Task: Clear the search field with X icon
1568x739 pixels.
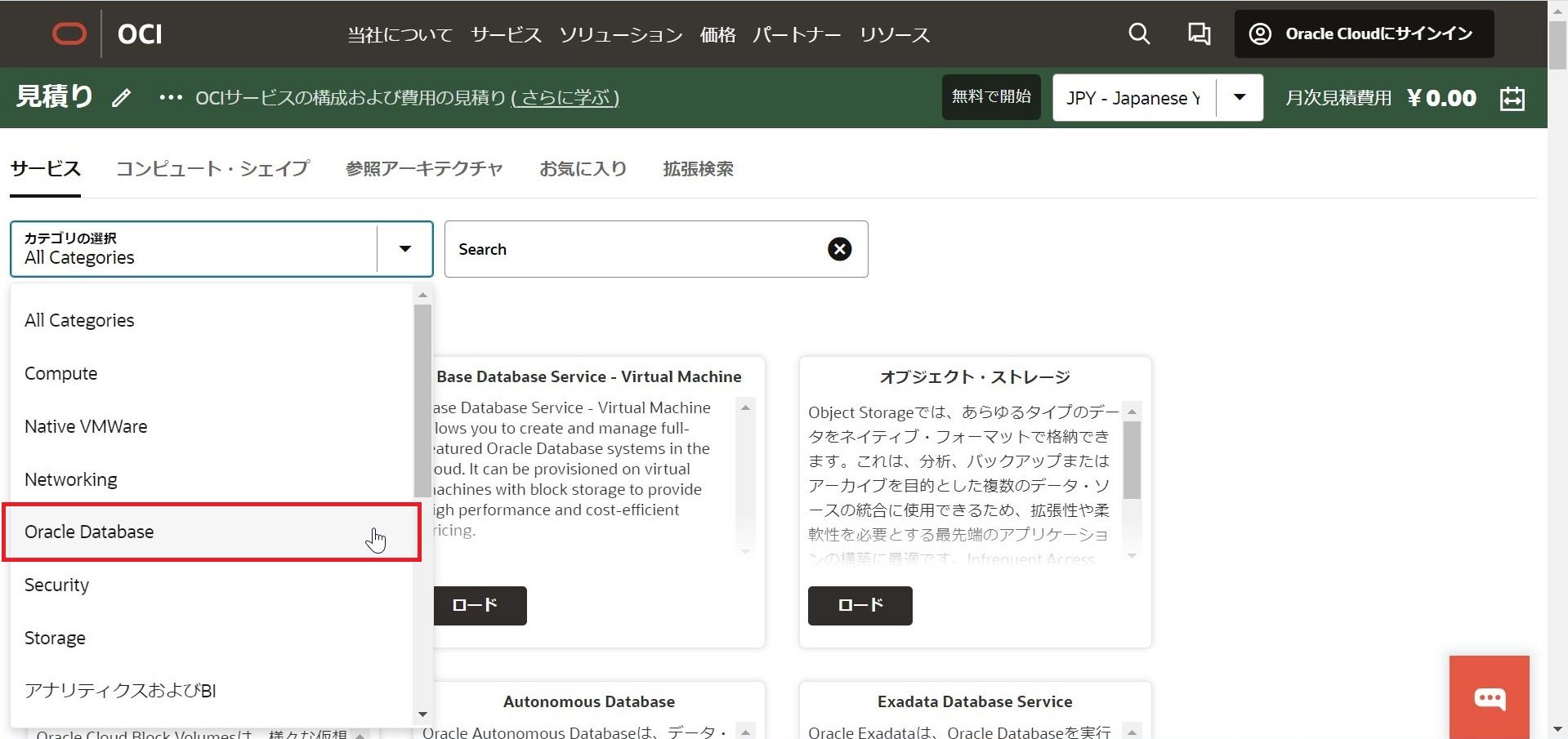Action: click(839, 249)
